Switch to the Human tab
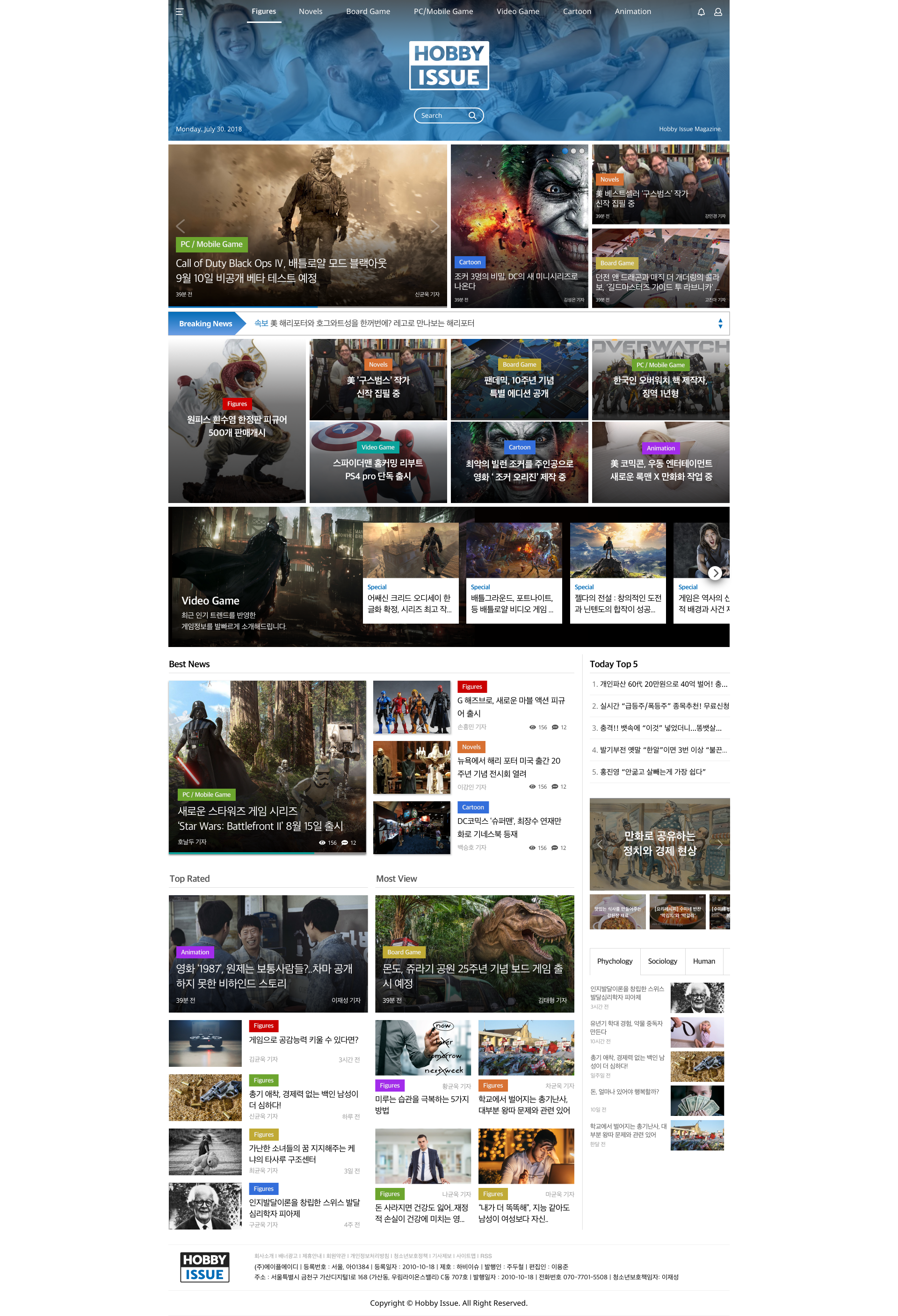 point(704,962)
